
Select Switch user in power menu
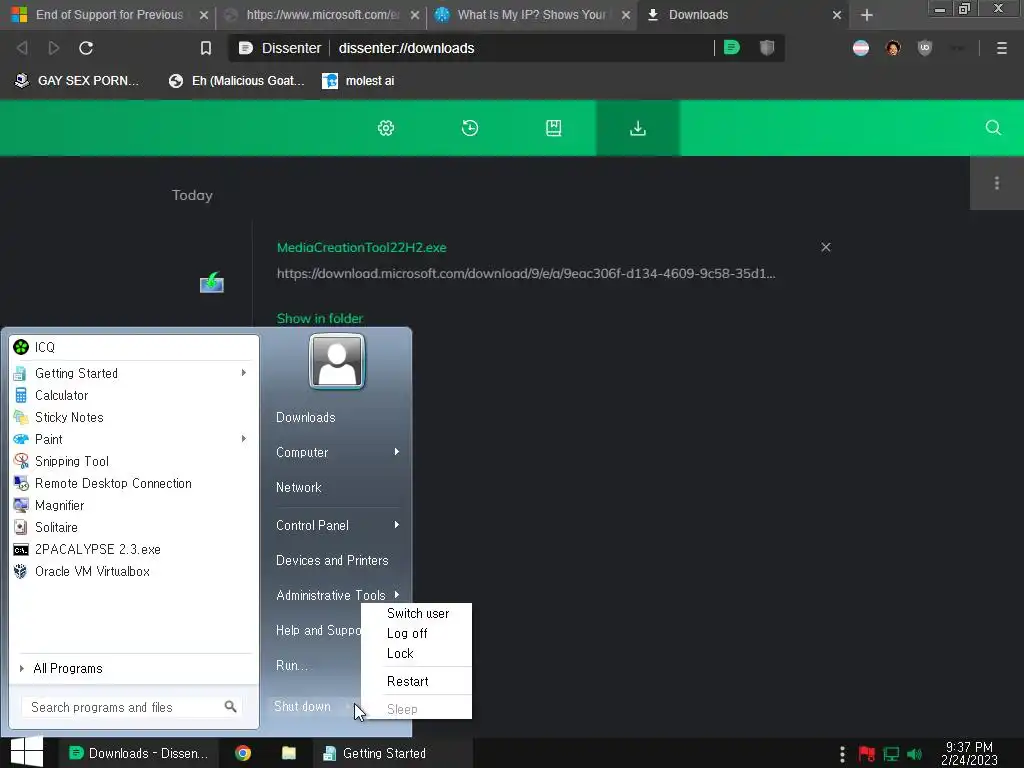click(x=418, y=613)
